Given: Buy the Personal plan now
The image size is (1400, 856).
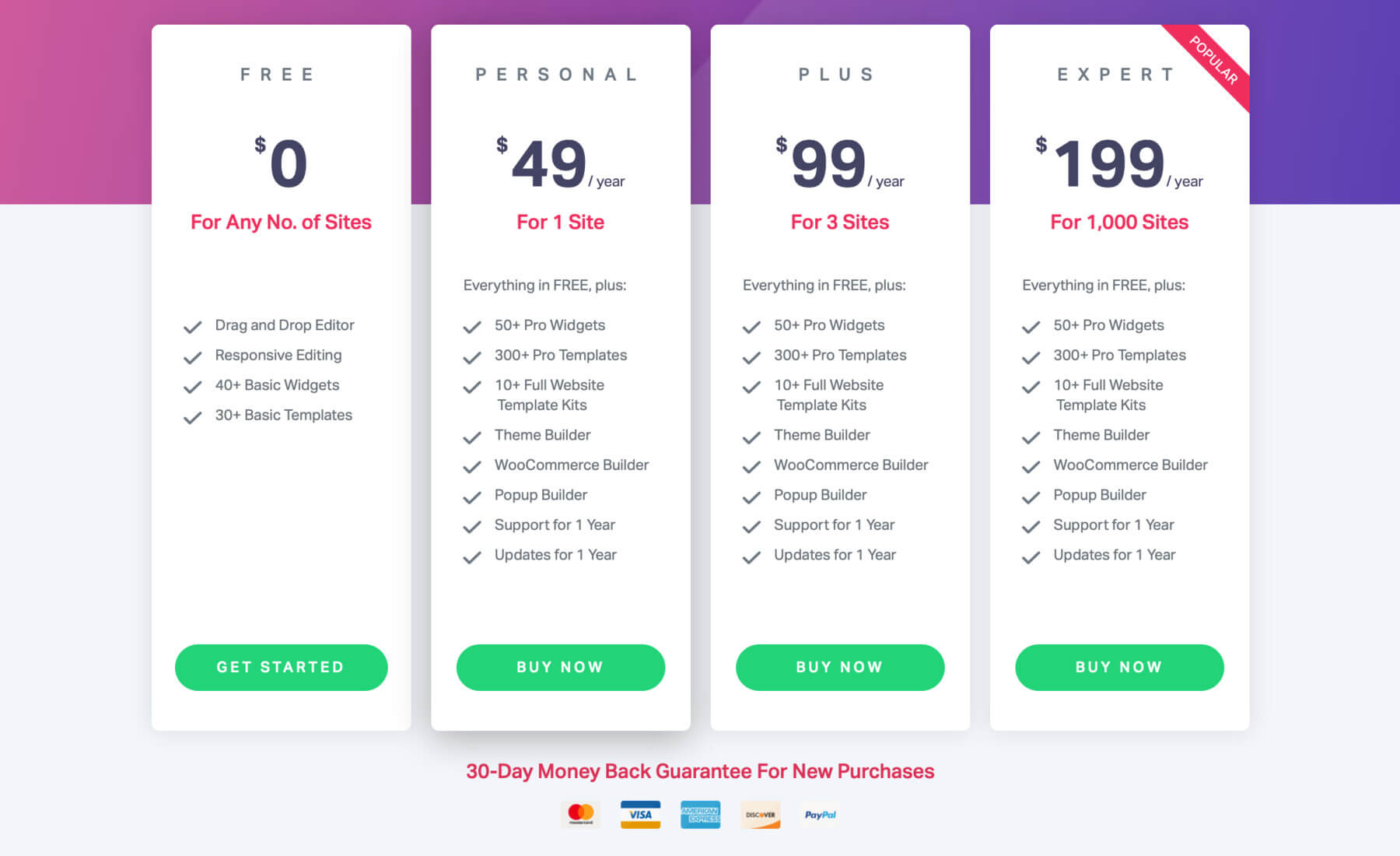Looking at the screenshot, I should tap(560, 667).
